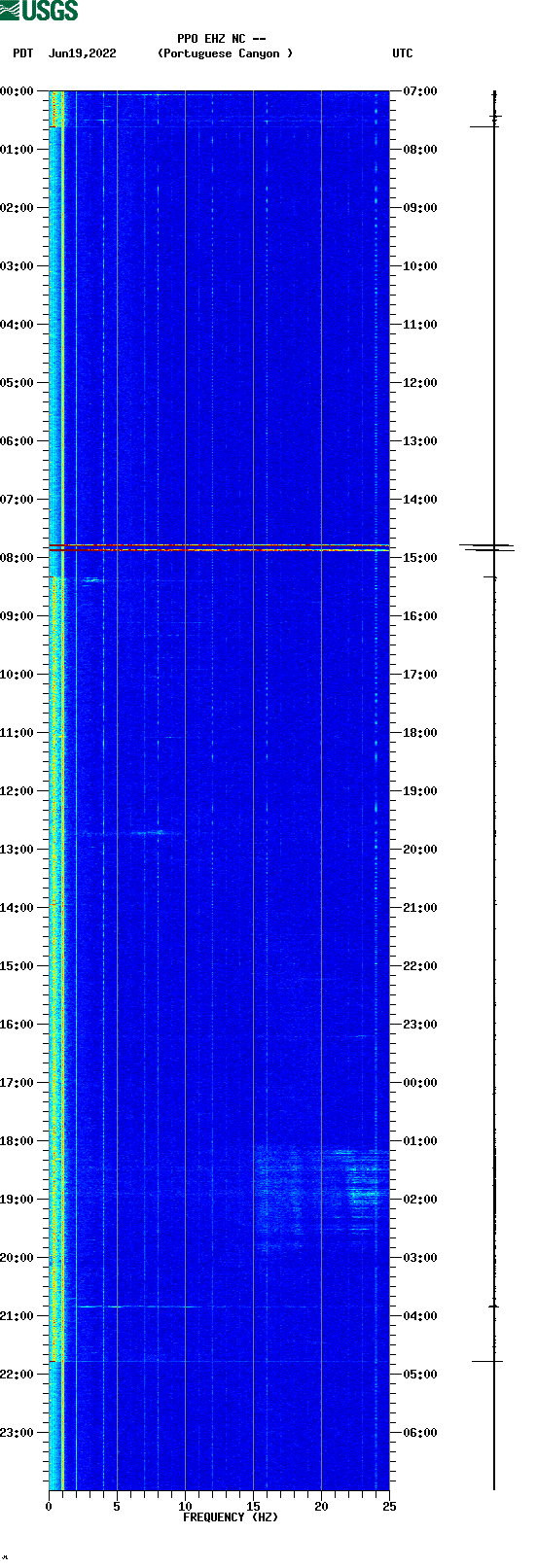
Task: Click the 18:00 UTC time label
Action: point(420,732)
